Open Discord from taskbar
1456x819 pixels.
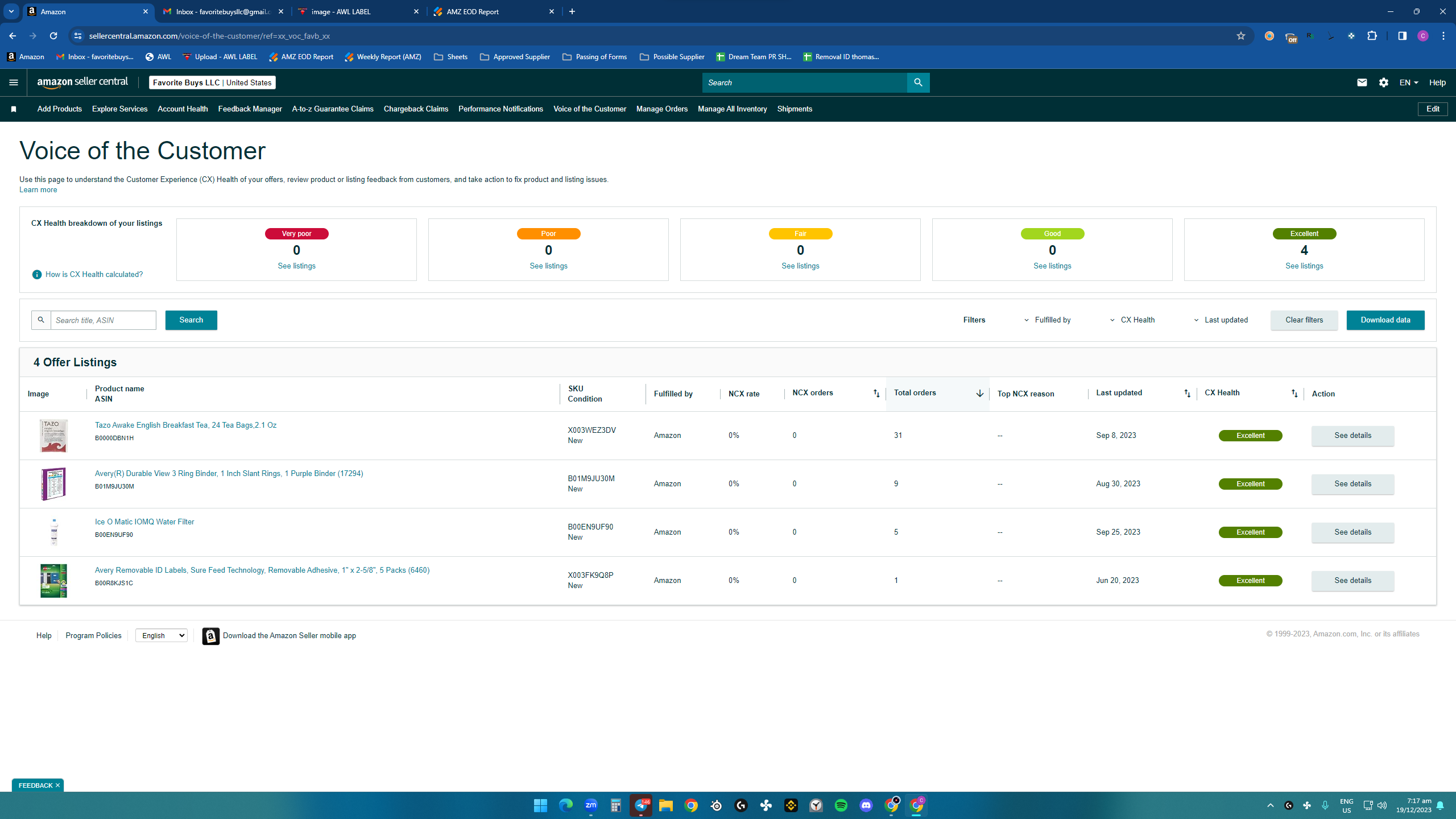tap(866, 805)
